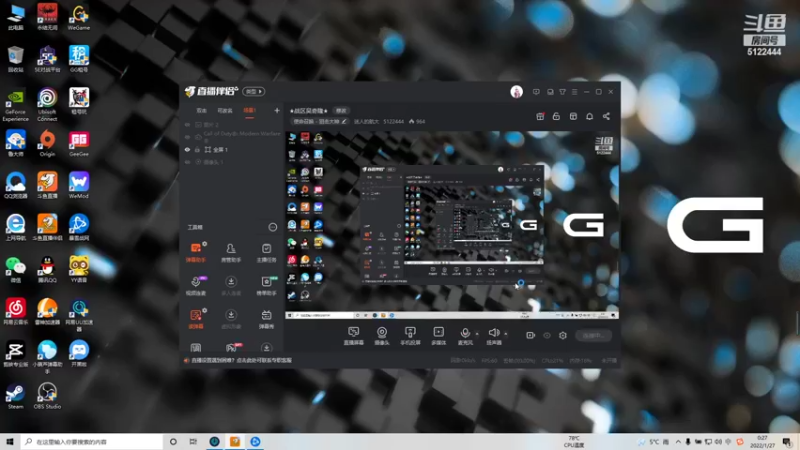This screenshot has width=800, height=450.
Task: Select the 摄像头 1 source row
Action: [232, 162]
